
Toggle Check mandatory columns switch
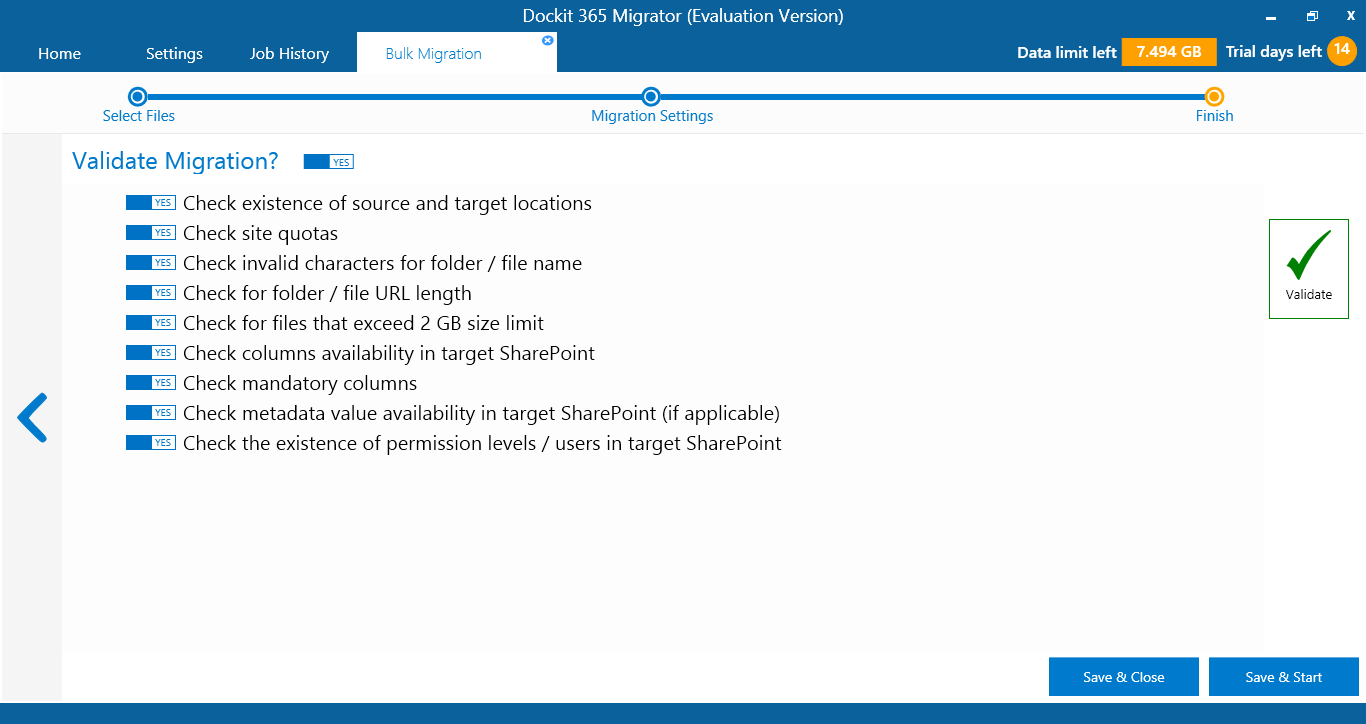151,383
